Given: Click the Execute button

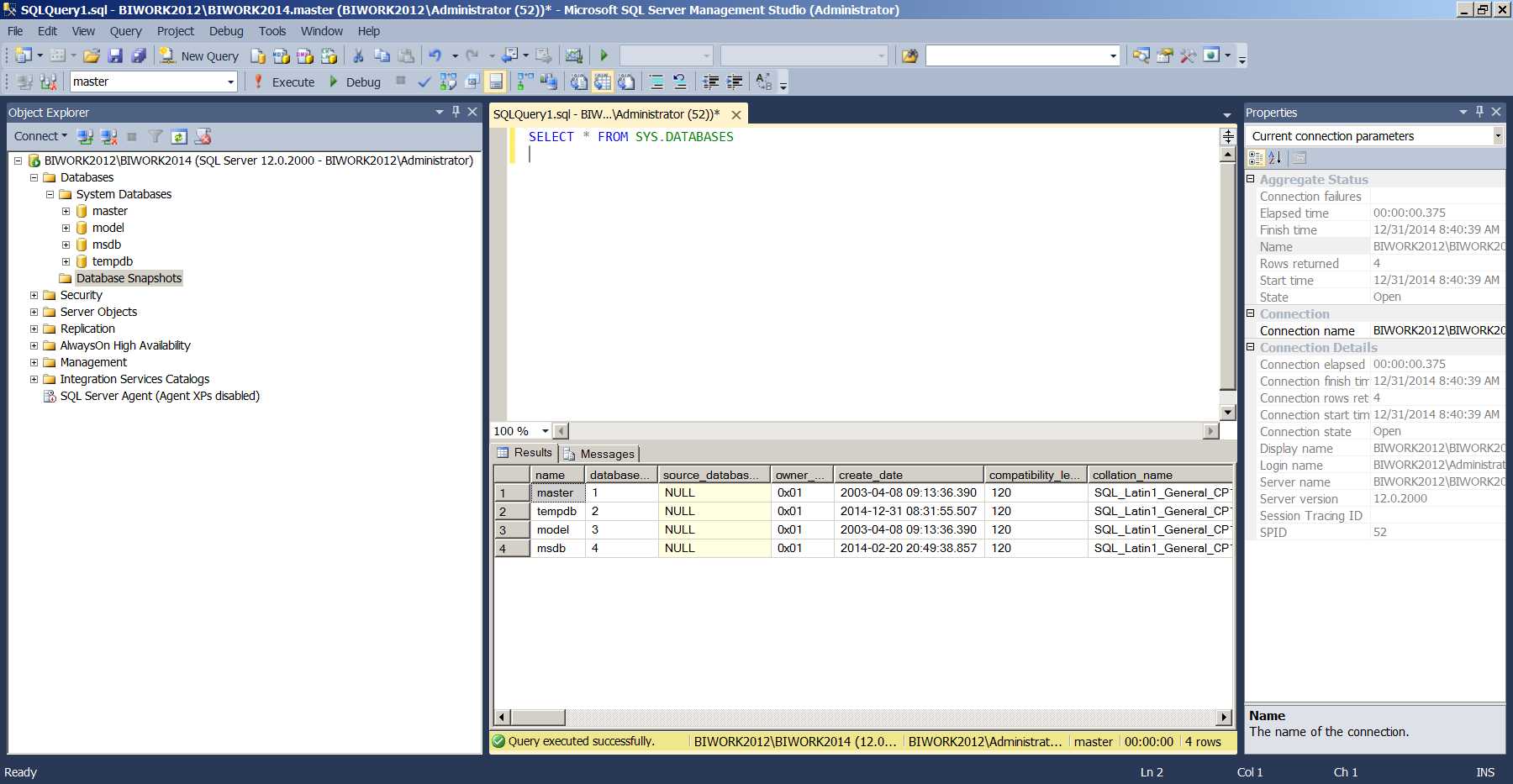Looking at the screenshot, I should pyautogui.click(x=284, y=82).
